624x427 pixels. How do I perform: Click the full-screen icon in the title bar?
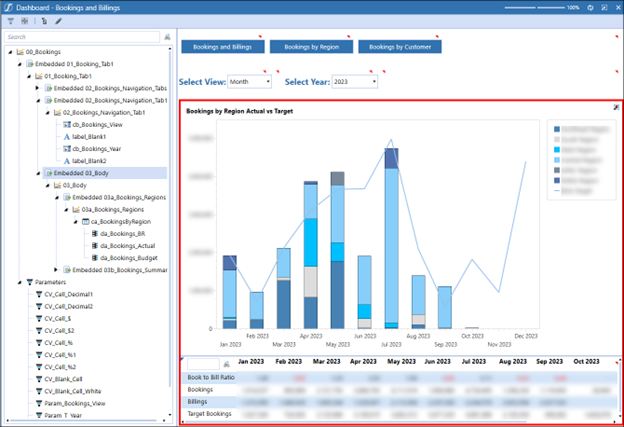(x=604, y=8)
